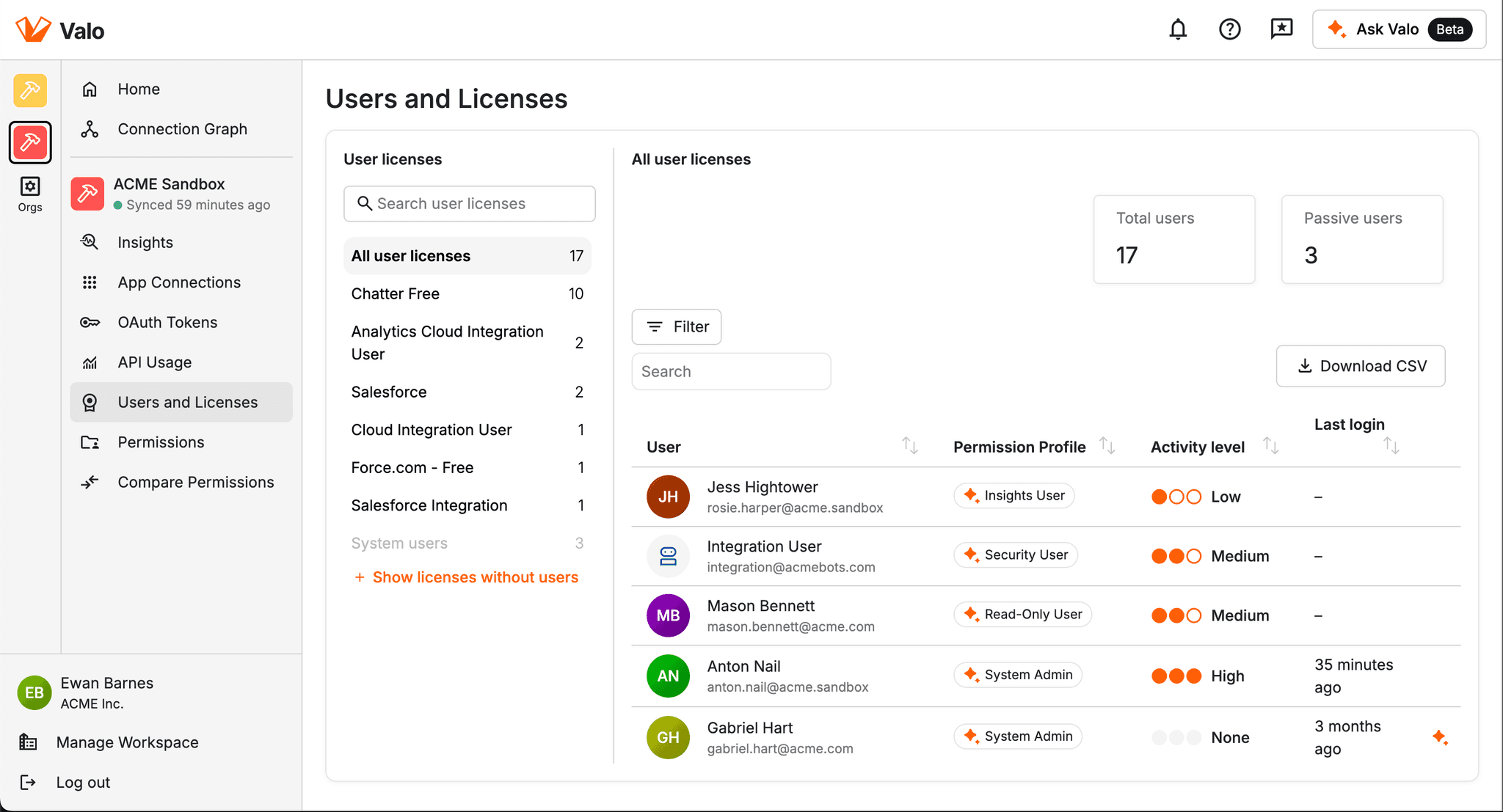Click the Integration User bot avatar
The width and height of the screenshot is (1503, 812).
668,556
